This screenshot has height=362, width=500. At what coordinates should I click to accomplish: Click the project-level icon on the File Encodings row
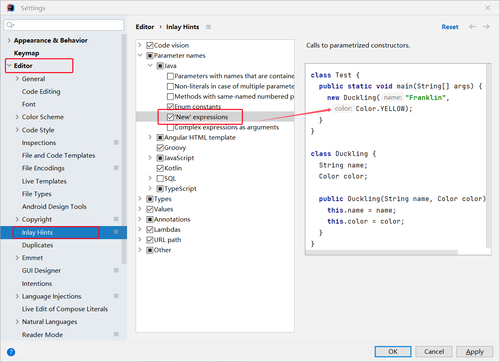116,168
